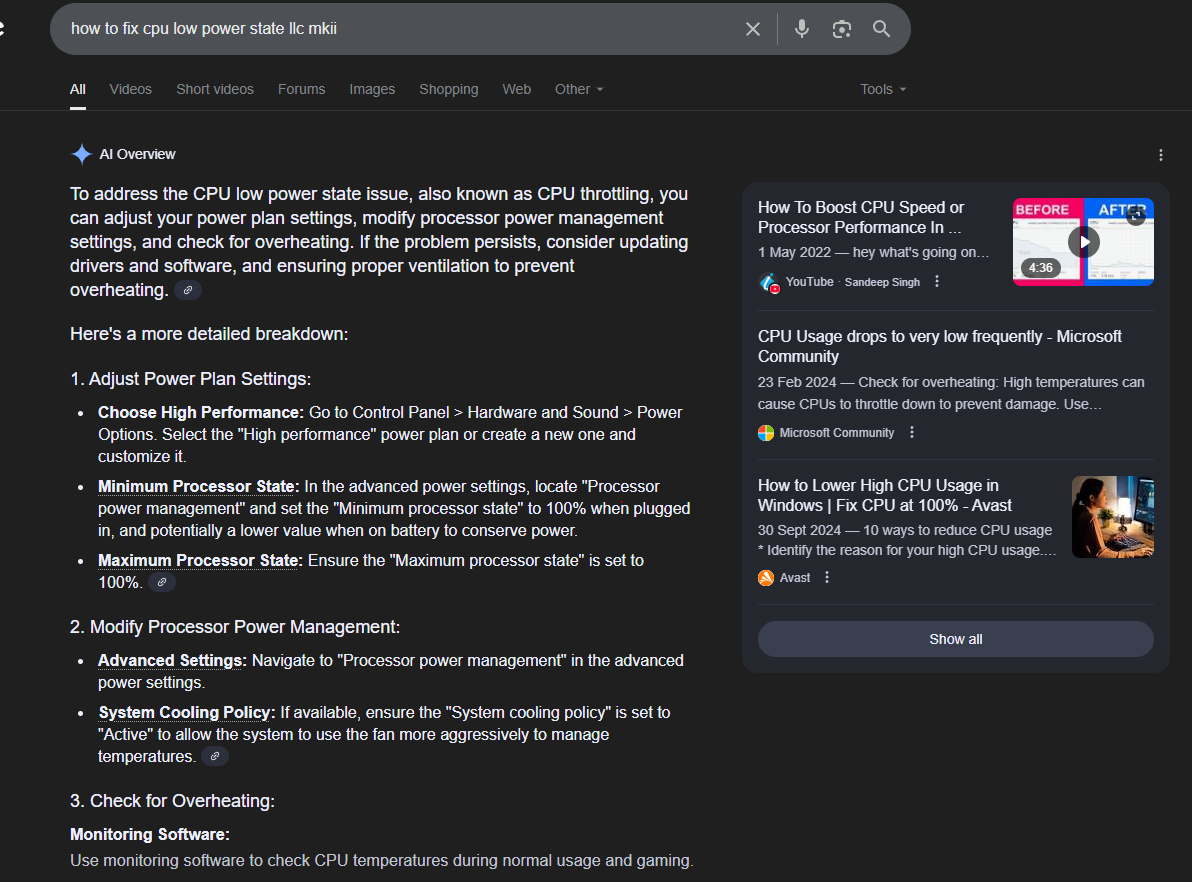1192x882 pixels.
Task: Click the '2. Modify Processor Power Management:' heading
Action: [x=235, y=627]
